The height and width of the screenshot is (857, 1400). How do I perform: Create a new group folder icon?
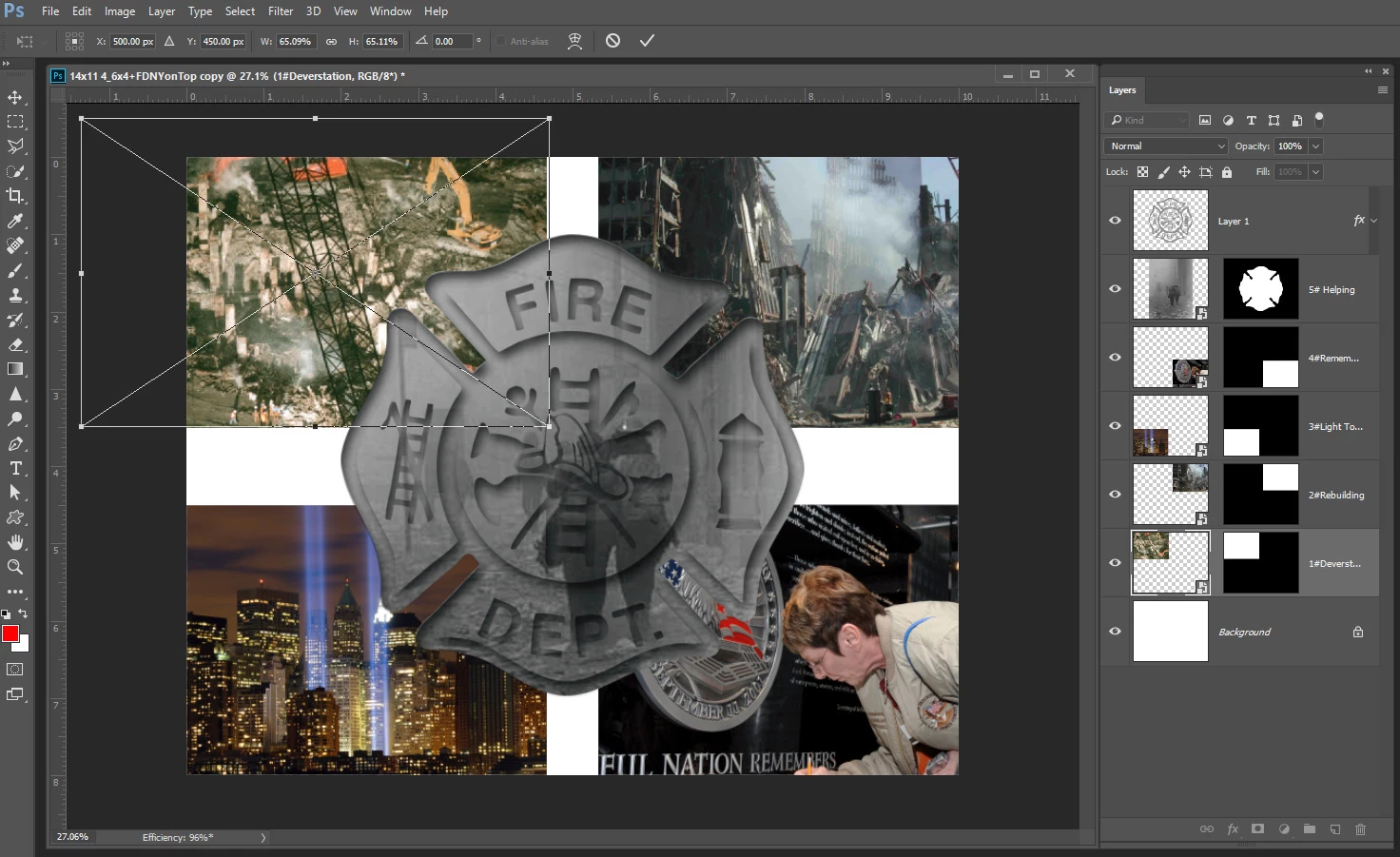[1310, 829]
